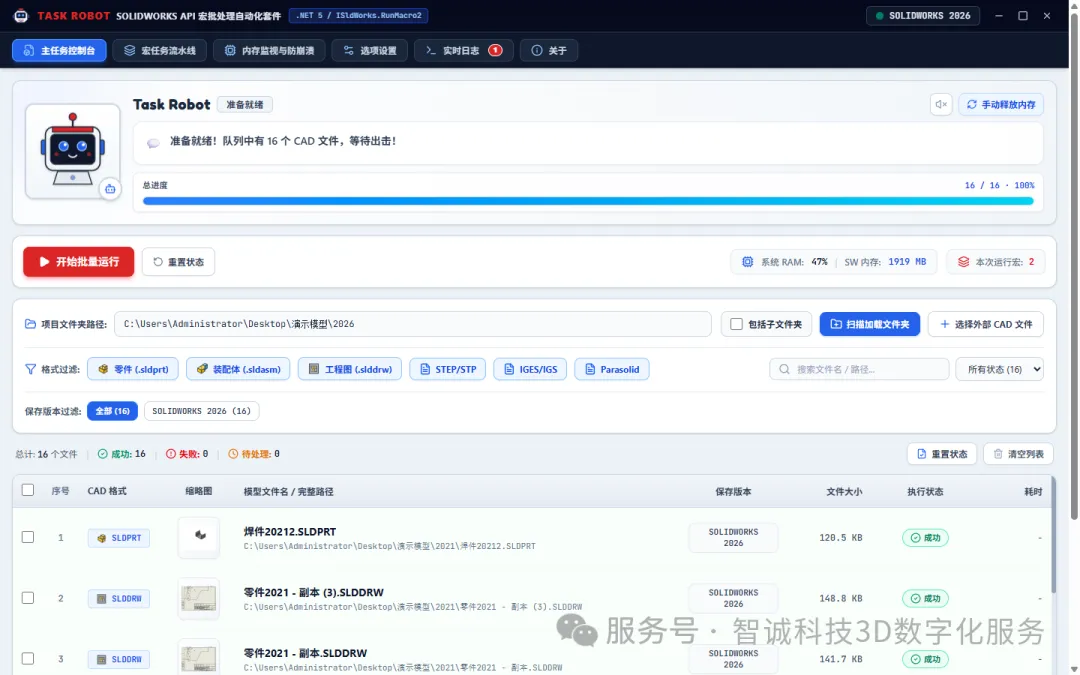The image size is (1080, 675).
Task: Click the 失败: 0 status counter
Action: pos(187,454)
